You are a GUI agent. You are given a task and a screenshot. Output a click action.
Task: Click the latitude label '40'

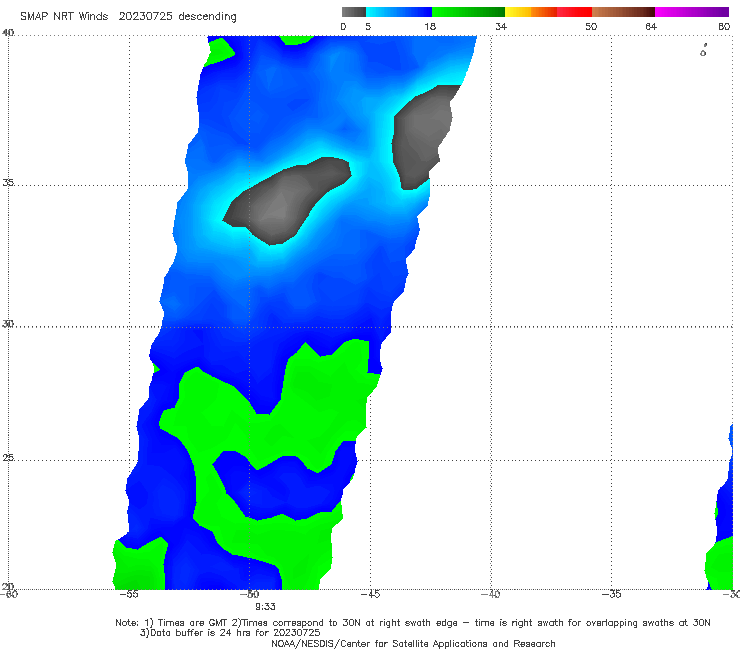8,32
